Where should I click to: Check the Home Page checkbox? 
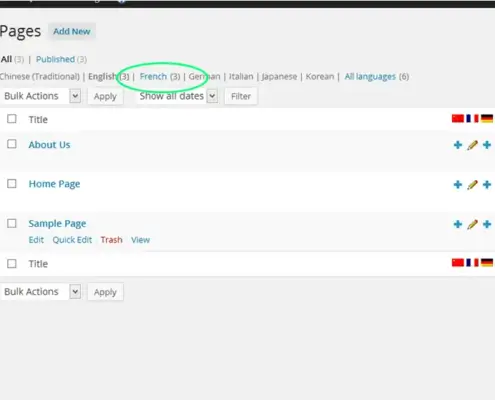coord(12,184)
